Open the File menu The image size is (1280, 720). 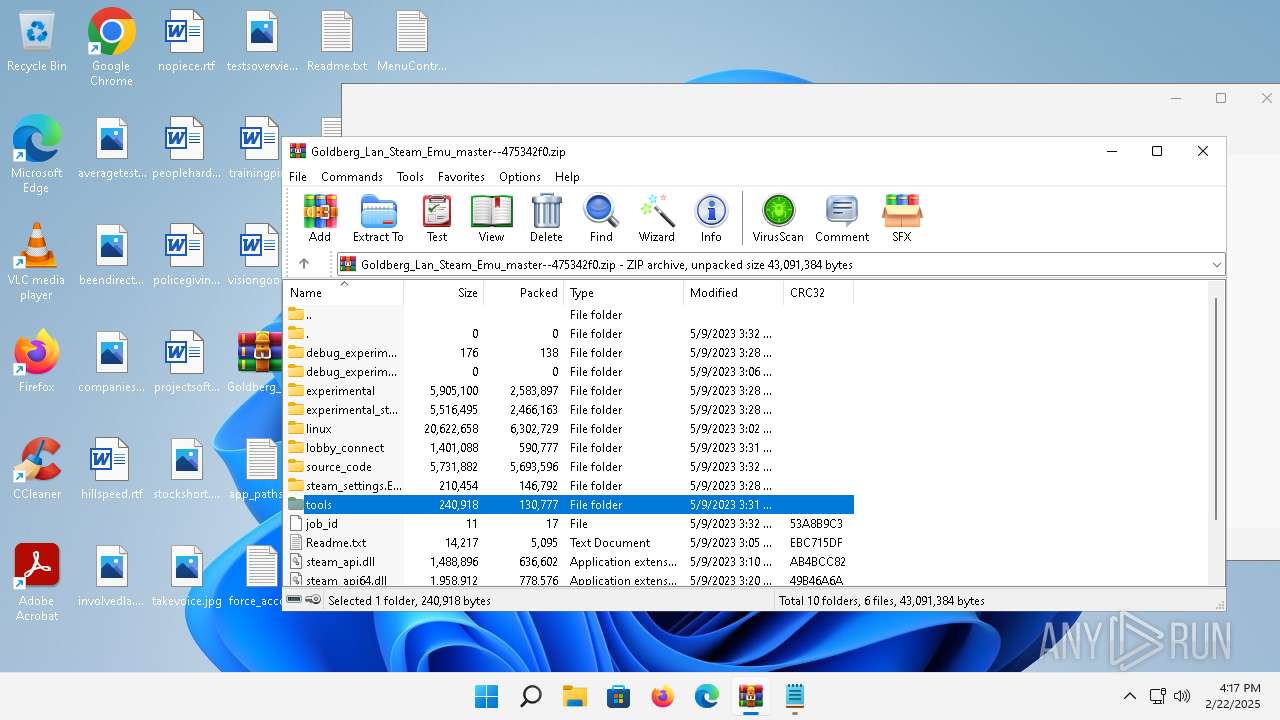coord(298,176)
